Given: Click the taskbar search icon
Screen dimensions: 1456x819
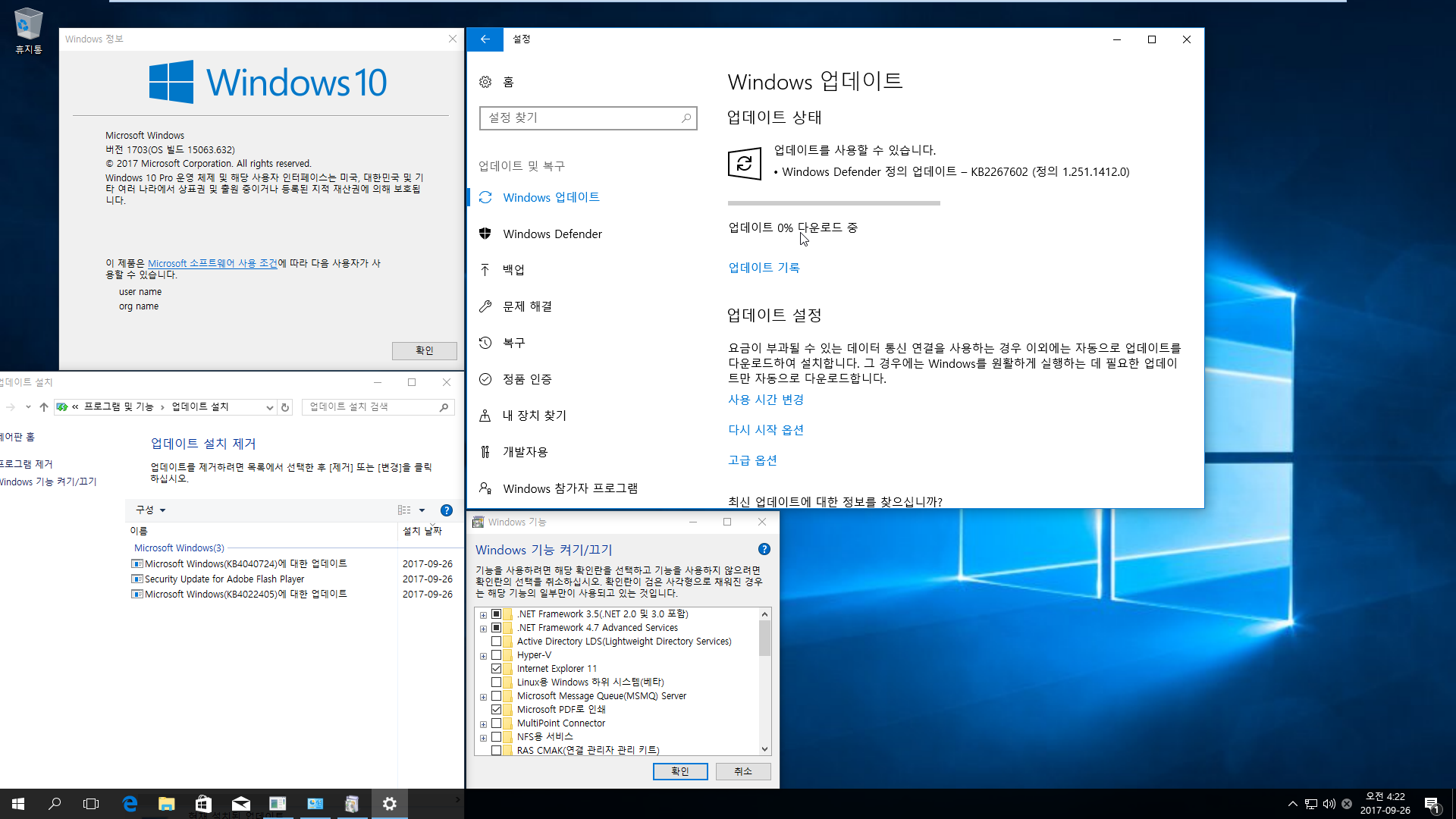Looking at the screenshot, I should point(55,804).
